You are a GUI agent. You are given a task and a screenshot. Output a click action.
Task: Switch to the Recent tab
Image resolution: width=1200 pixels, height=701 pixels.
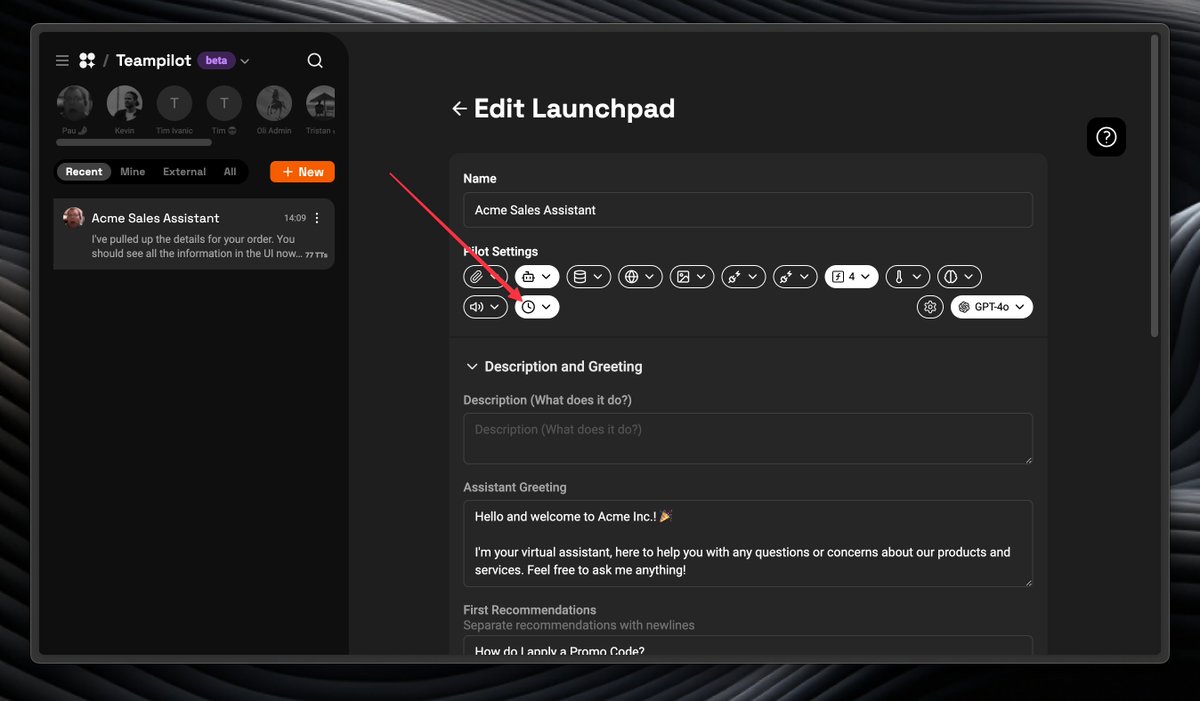tap(84, 172)
